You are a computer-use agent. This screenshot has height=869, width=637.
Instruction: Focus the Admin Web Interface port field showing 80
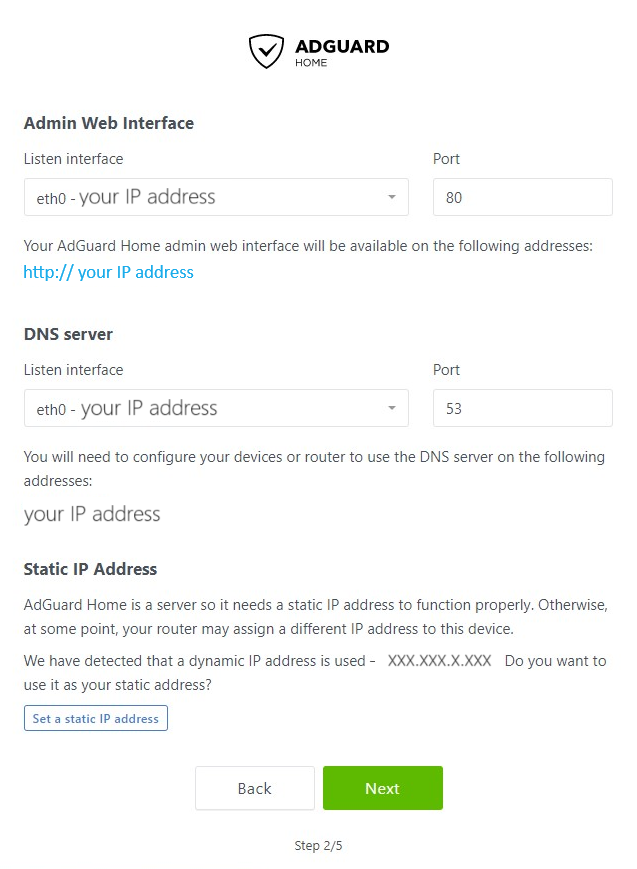tap(523, 197)
